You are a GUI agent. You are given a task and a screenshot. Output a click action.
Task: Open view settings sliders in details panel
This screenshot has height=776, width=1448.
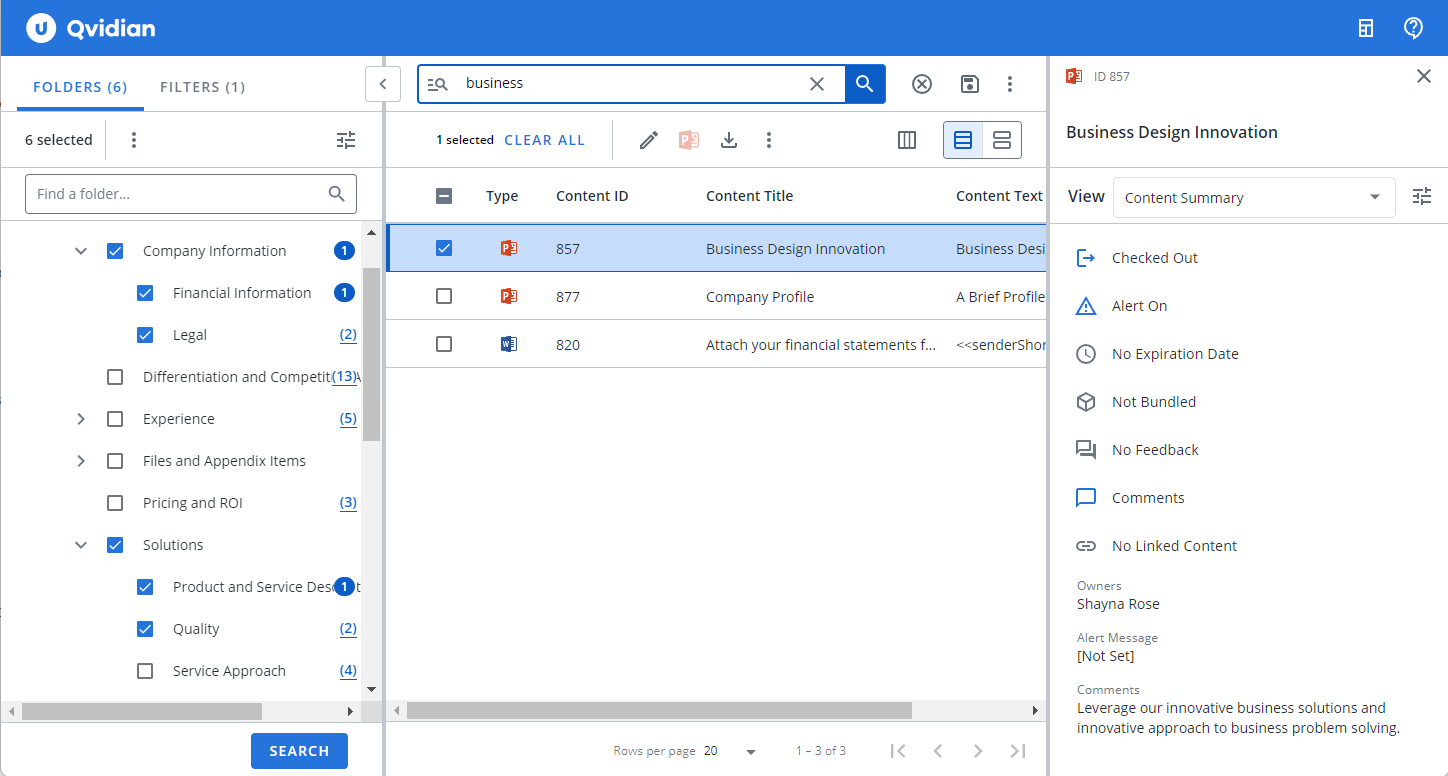tap(1422, 197)
